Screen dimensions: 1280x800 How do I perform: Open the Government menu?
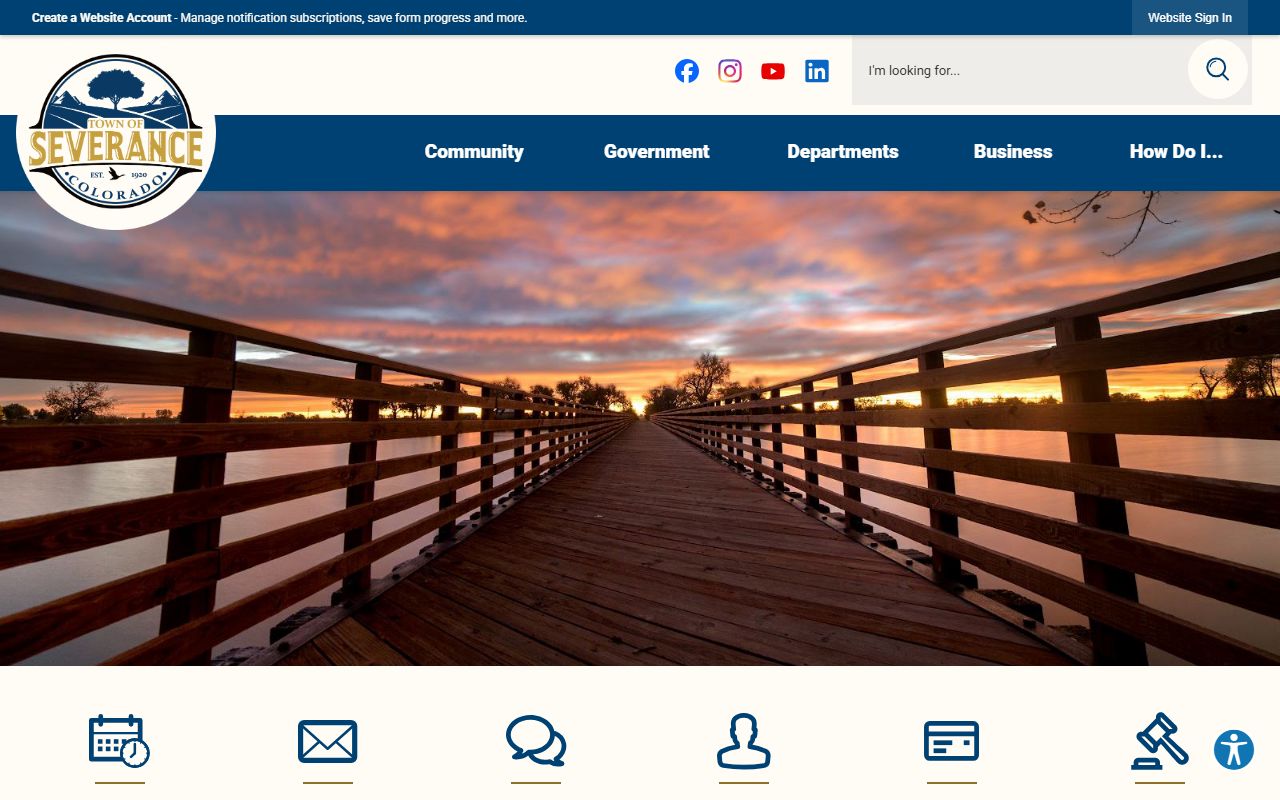pos(656,152)
